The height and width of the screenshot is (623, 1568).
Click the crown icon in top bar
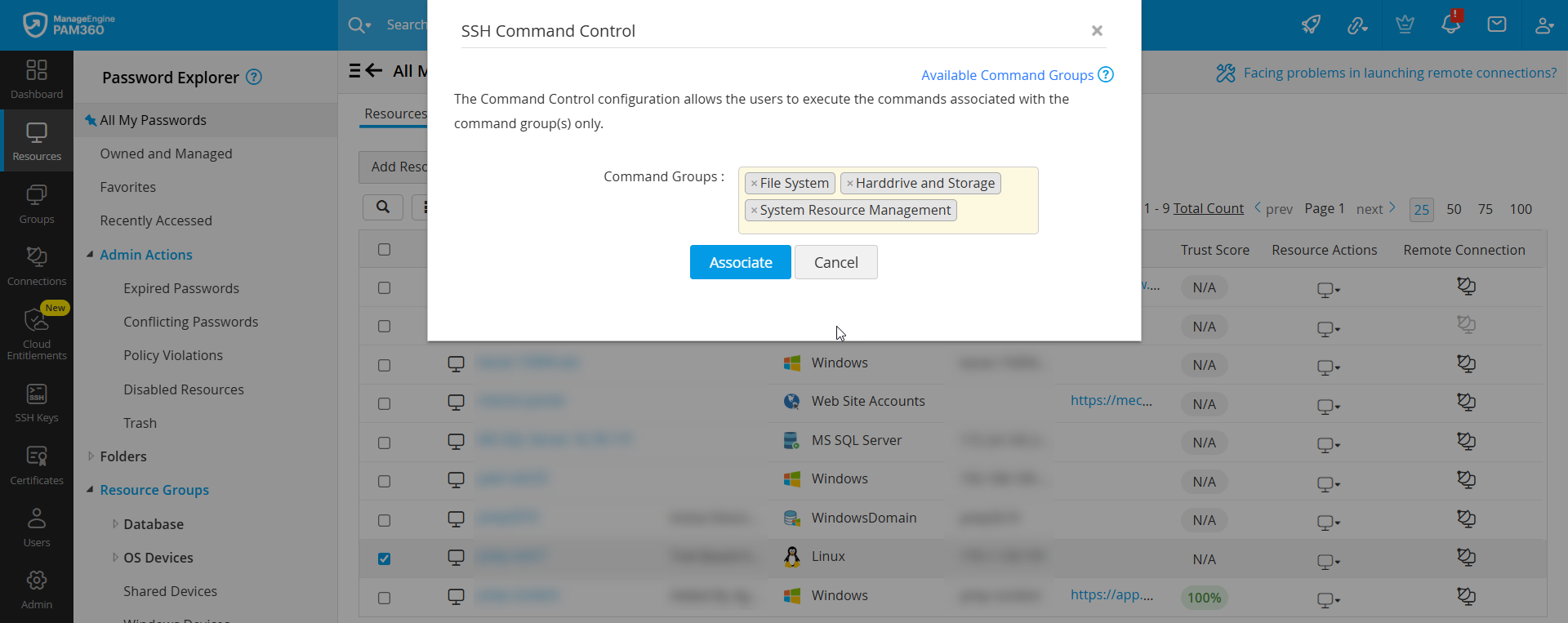[x=1405, y=24]
